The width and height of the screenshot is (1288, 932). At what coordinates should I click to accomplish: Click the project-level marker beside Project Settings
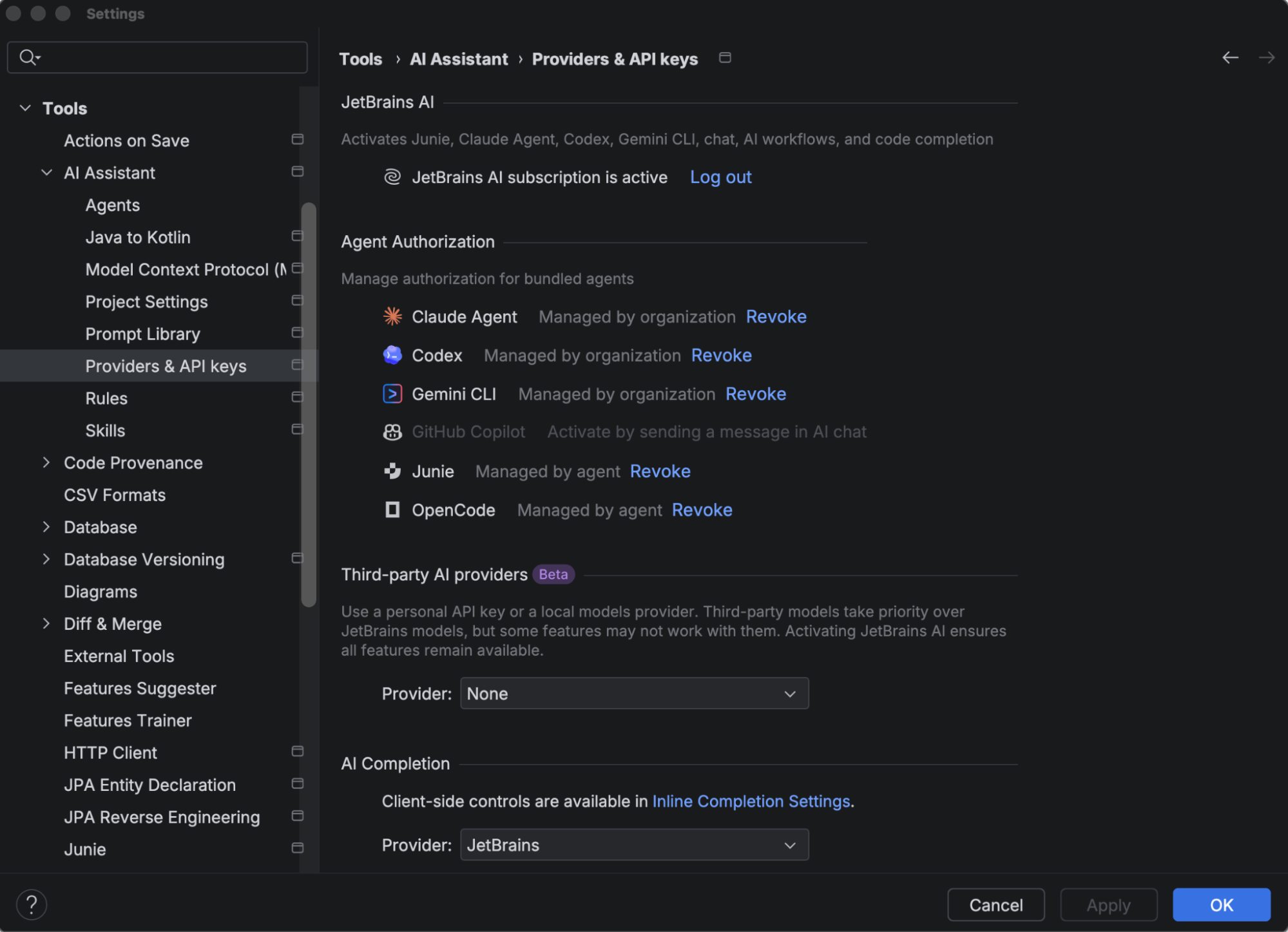point(297,301)
